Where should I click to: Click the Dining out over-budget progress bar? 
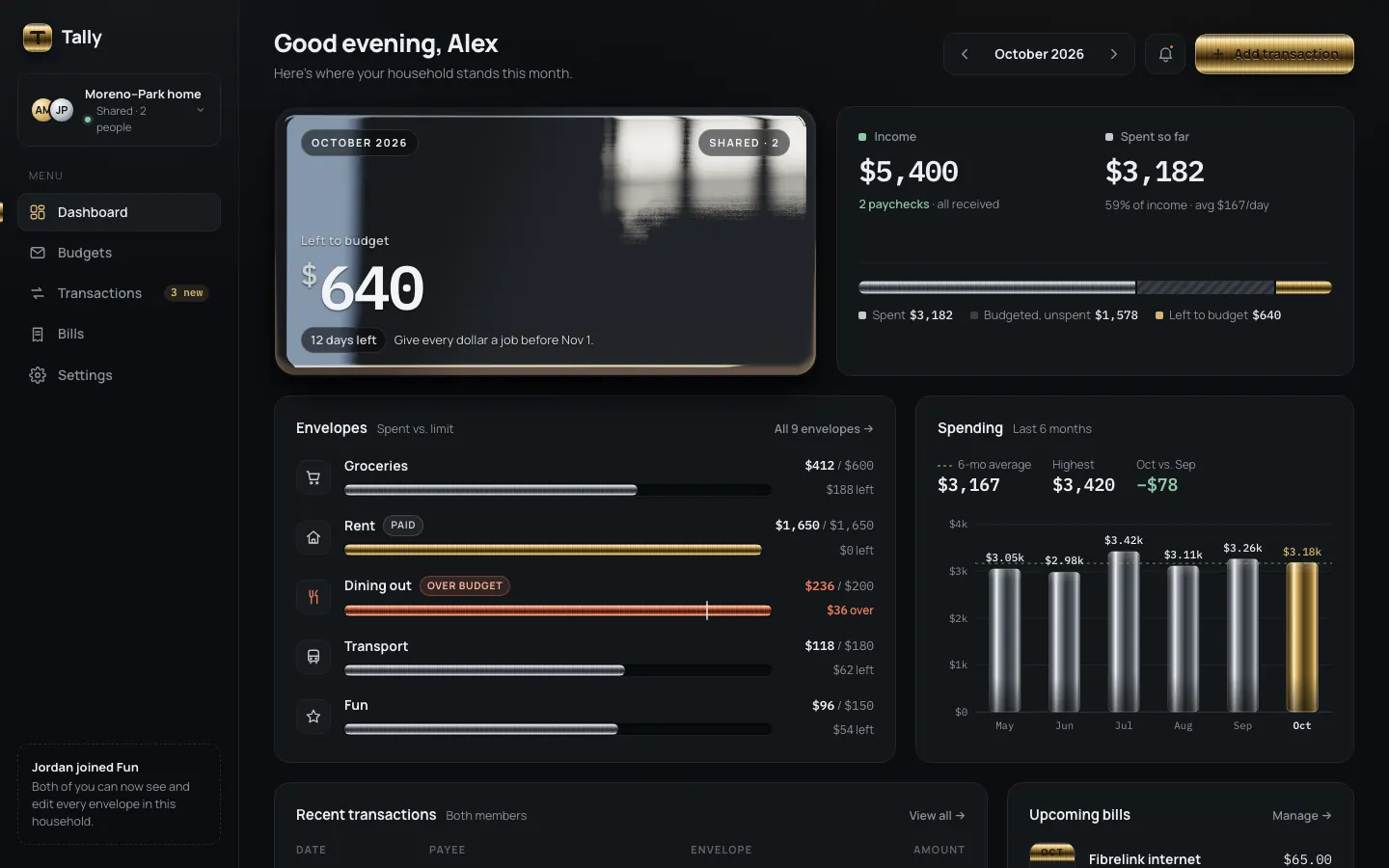[x=558, y=610]
